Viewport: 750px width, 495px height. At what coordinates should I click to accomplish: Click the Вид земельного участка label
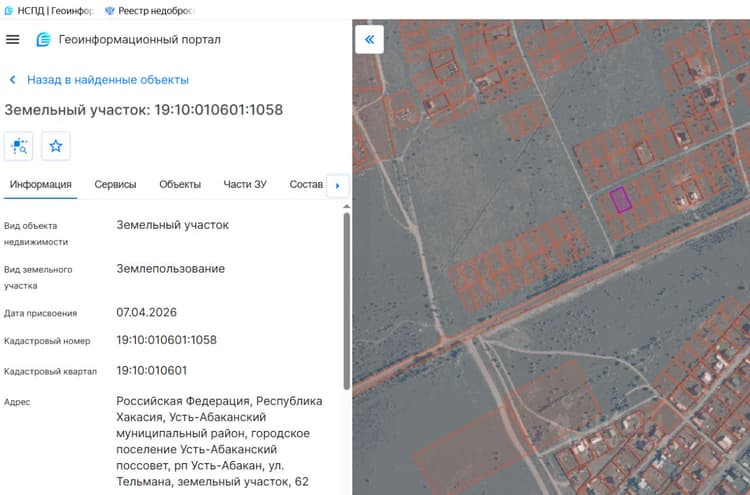[38, 277]
